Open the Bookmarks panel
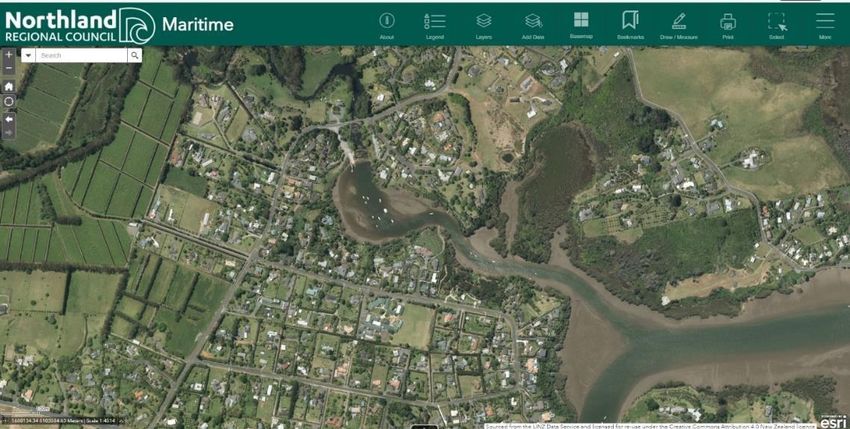 point(630,24)
